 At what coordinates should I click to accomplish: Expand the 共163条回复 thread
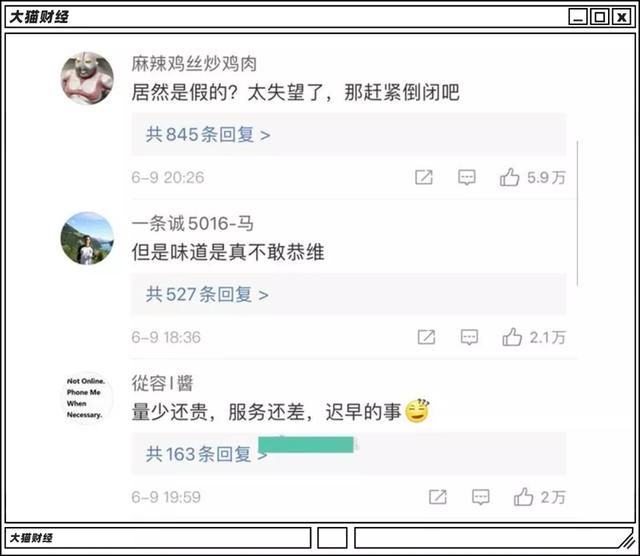[206, 454]
